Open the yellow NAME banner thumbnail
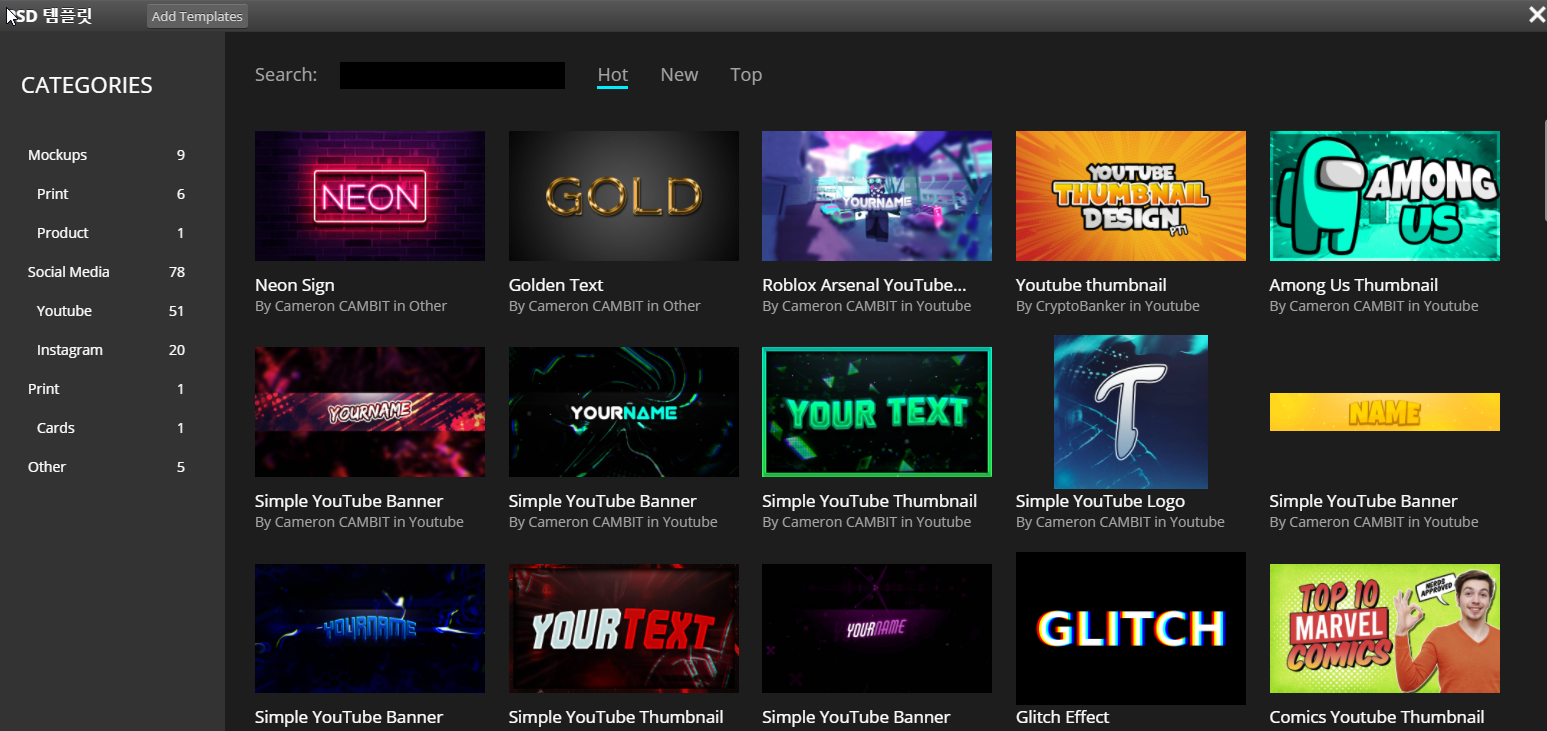Viewport: 1547px width, 731px height. point(1385,412)
